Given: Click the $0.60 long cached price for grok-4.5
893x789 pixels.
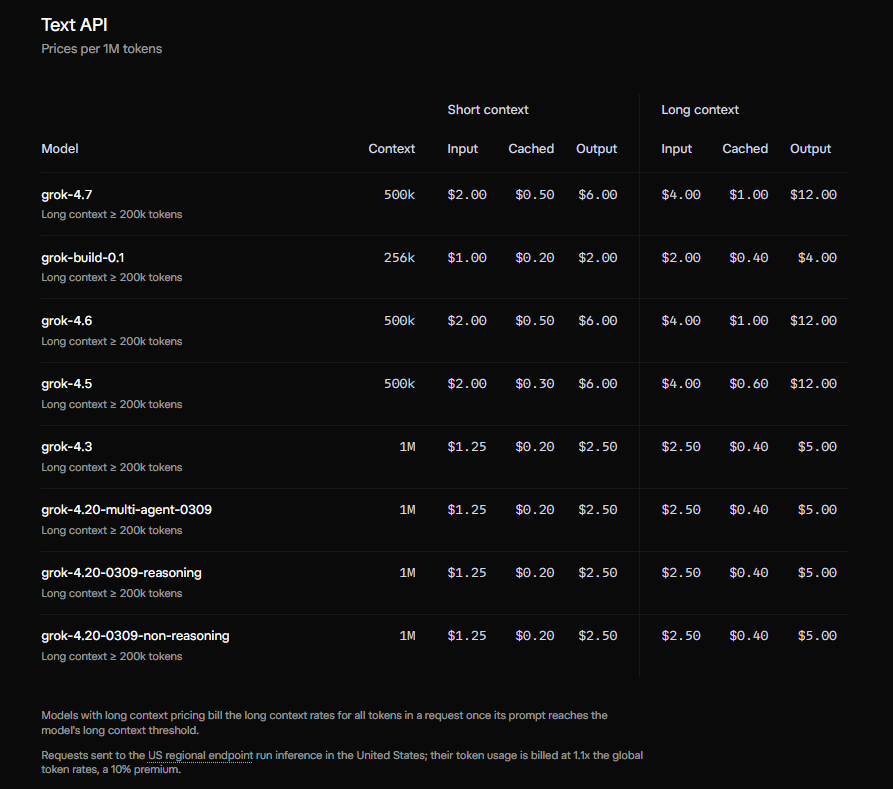Looking at the screenshot, I should point(748,384).
